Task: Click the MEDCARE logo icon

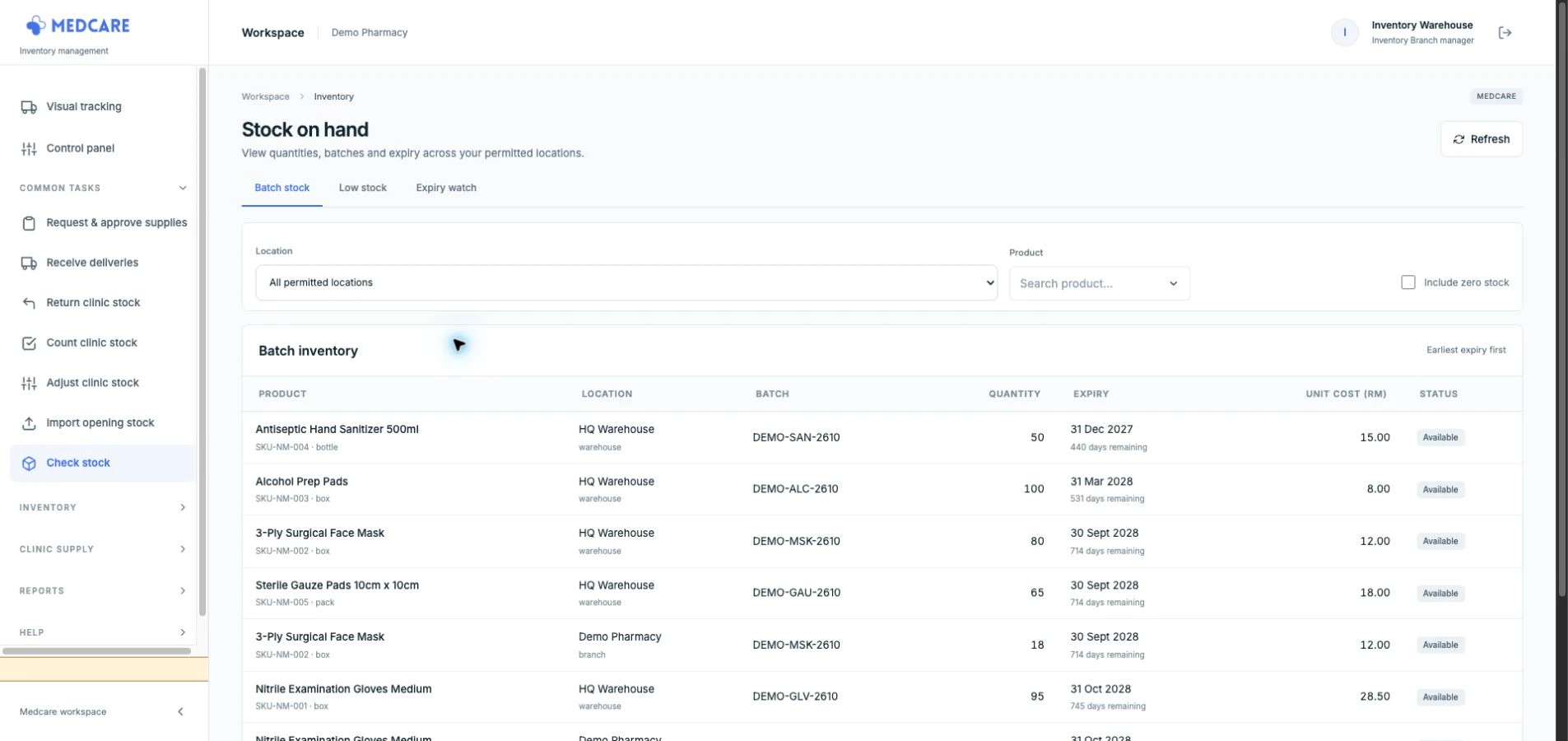Action: click(35, 26)
